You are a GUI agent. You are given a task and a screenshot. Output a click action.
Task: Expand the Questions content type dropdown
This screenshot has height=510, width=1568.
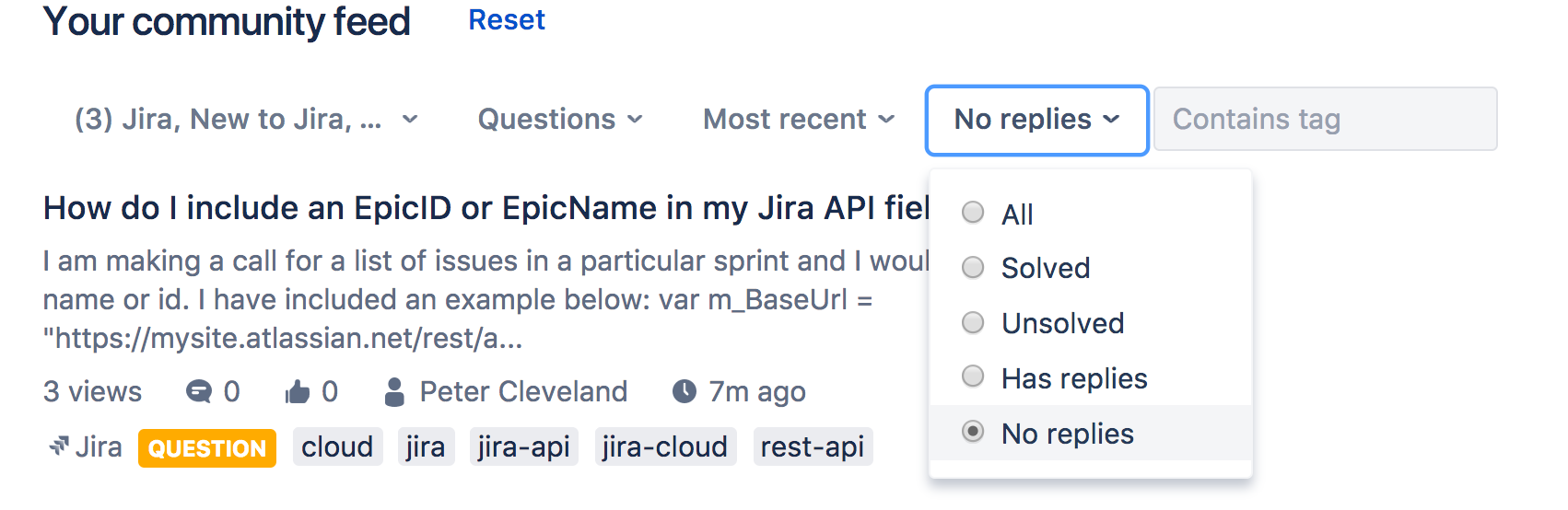(560, 120)
